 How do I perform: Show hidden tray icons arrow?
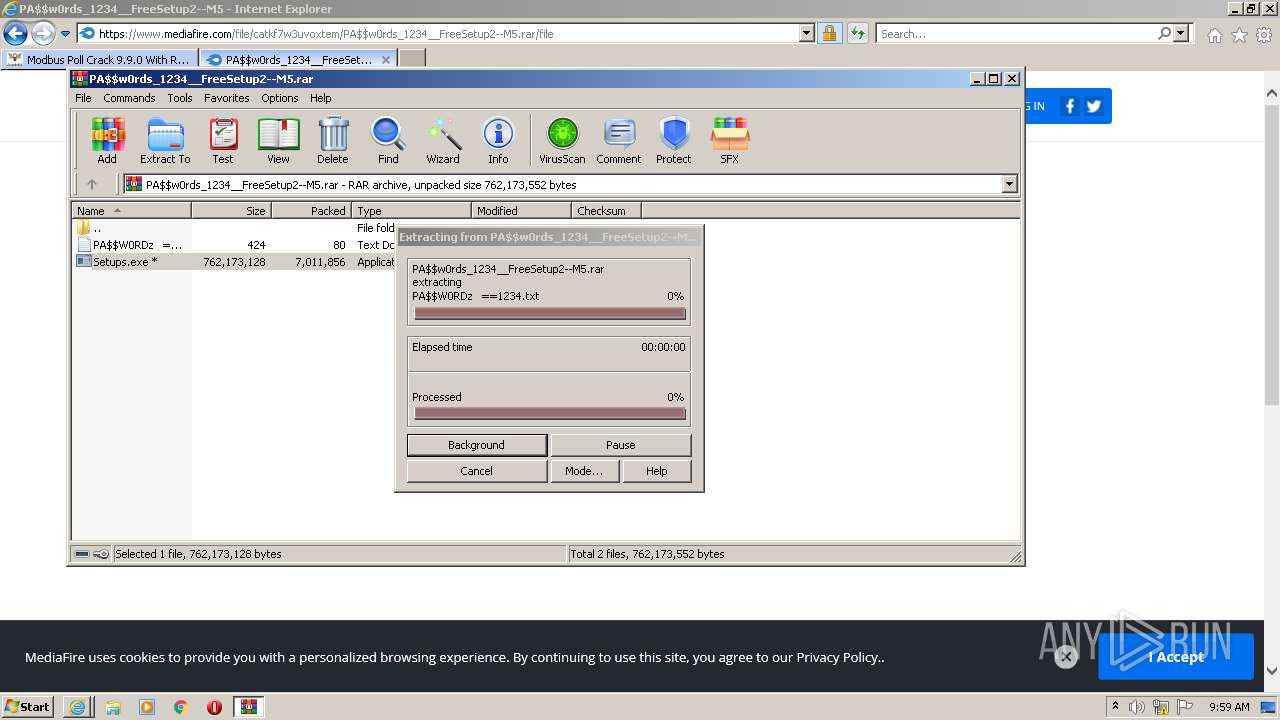click(1115, 707)
